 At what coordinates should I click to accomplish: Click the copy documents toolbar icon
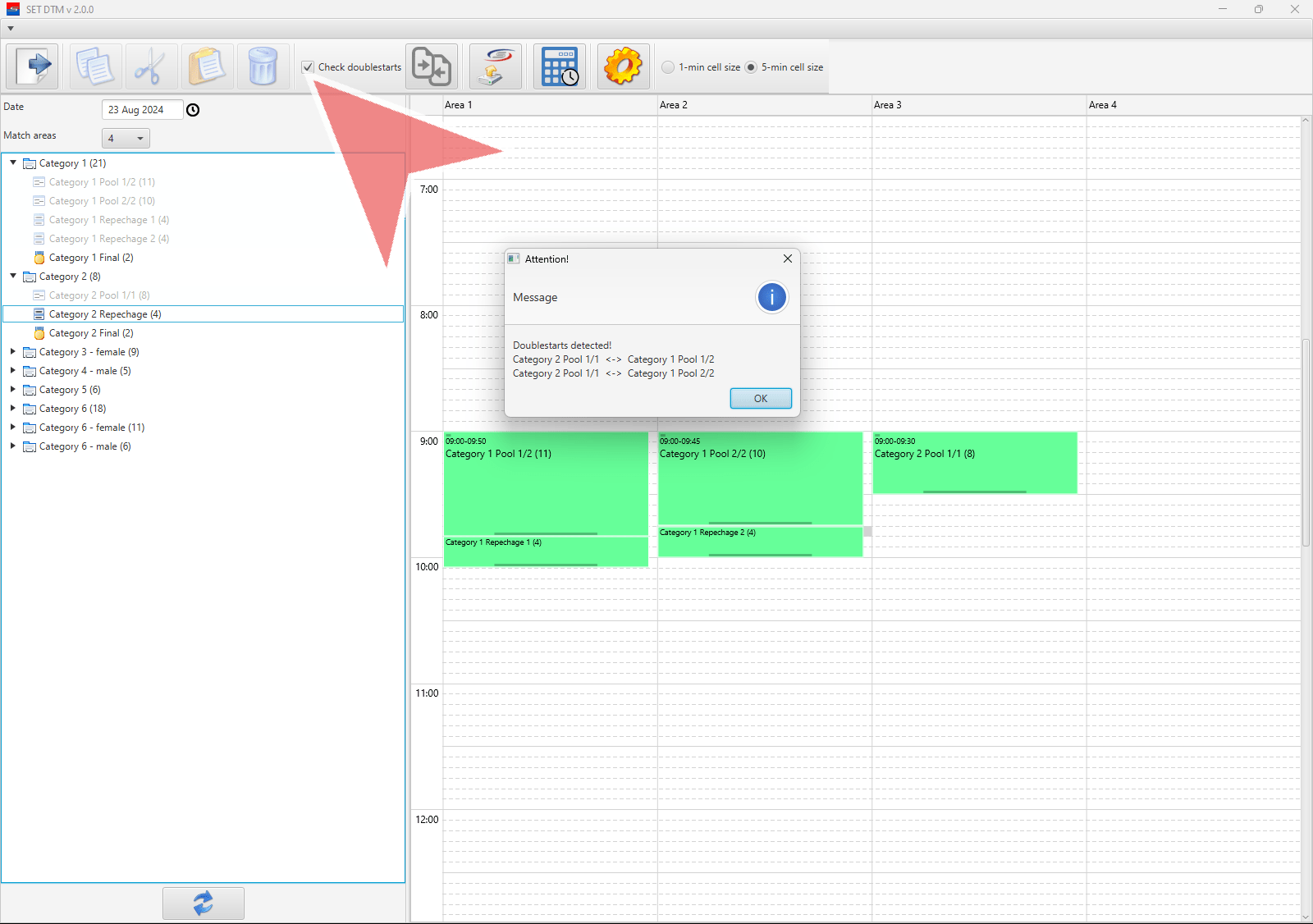95,66
